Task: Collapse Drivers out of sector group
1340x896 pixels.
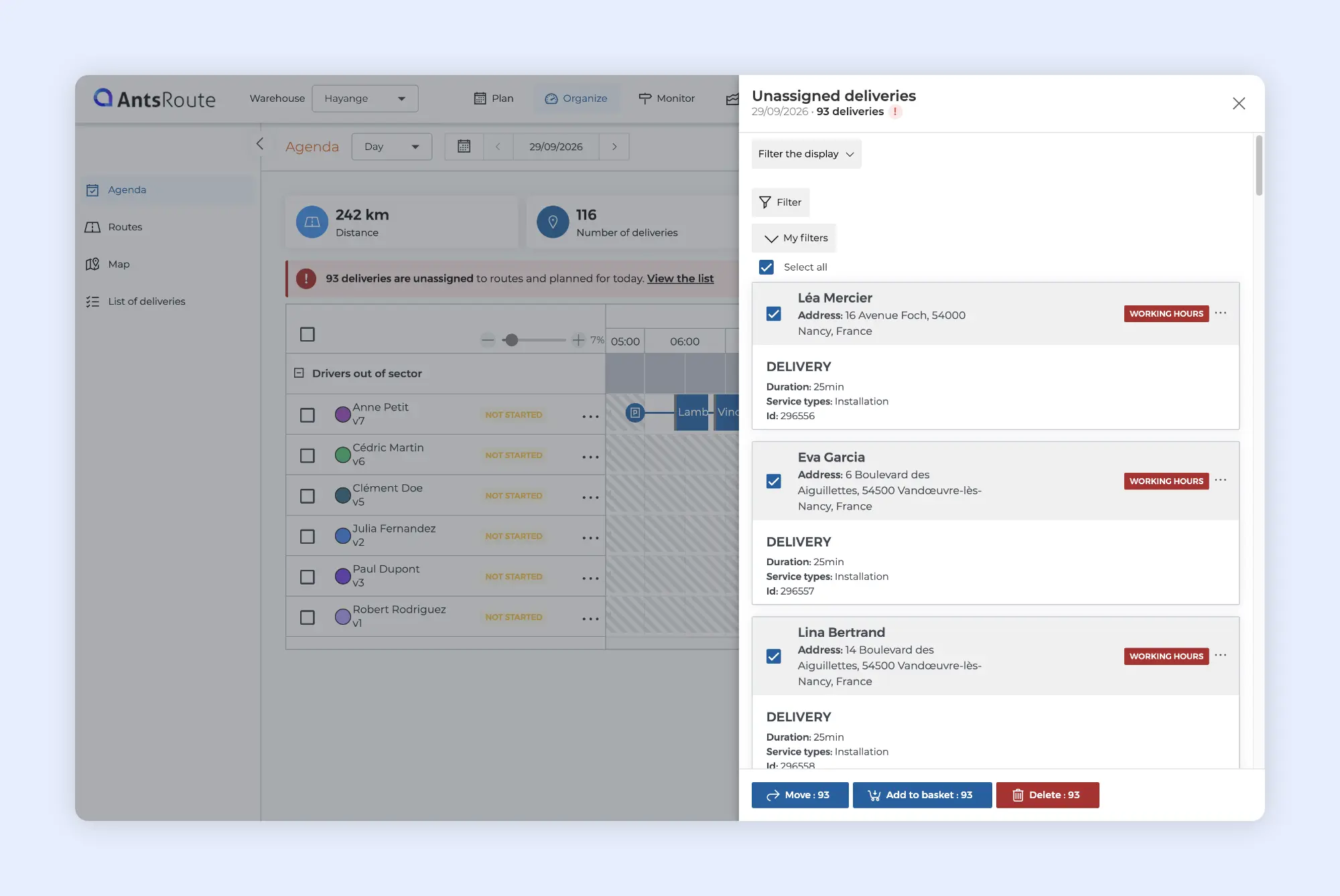Action: (299, 373)
